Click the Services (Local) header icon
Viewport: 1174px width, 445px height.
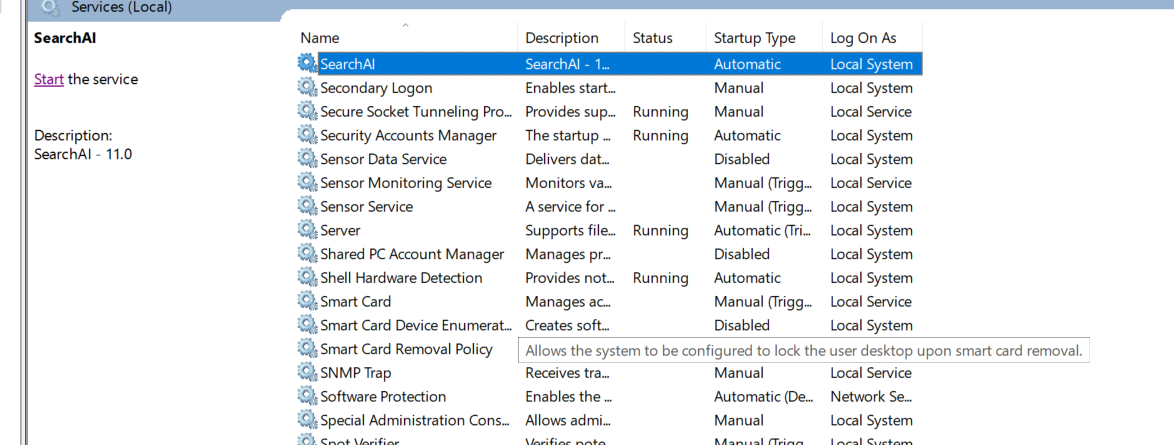click(x=51, y=7)
